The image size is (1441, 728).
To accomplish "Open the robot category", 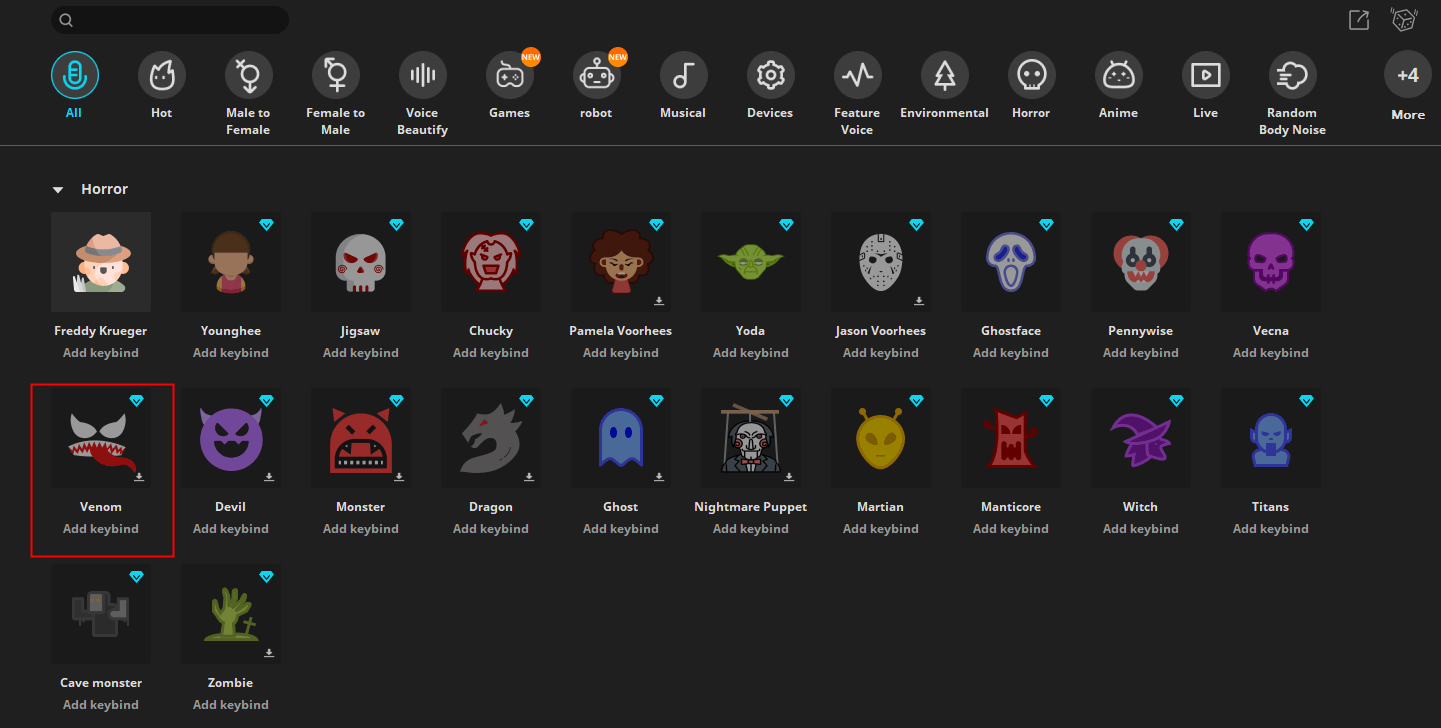I will [x=597, y=87].
